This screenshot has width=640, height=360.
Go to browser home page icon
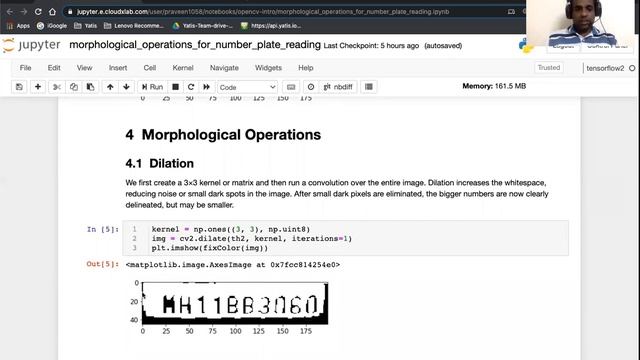point(52,12)
